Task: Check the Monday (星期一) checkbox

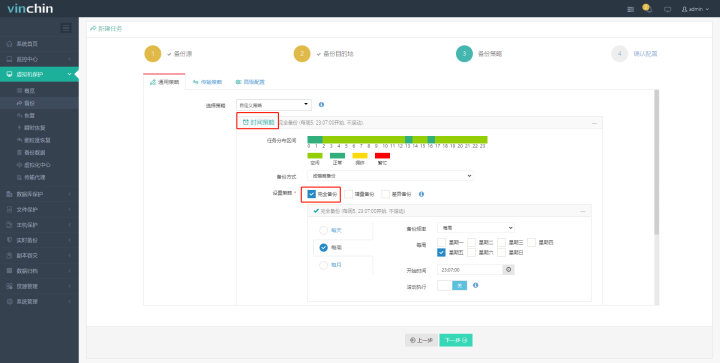Action: pos(441,242)
